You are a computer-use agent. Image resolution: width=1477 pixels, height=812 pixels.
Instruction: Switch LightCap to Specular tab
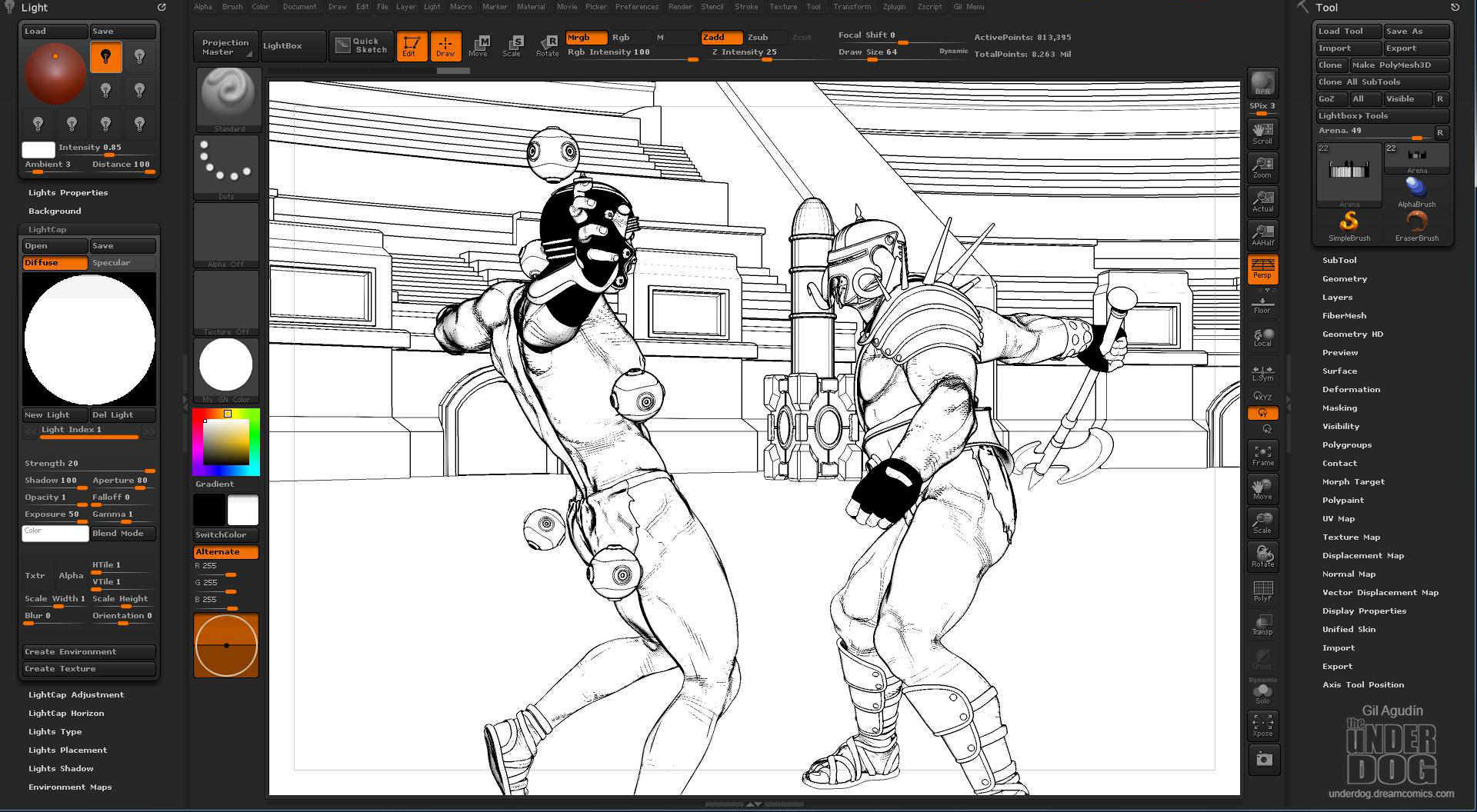122,263
